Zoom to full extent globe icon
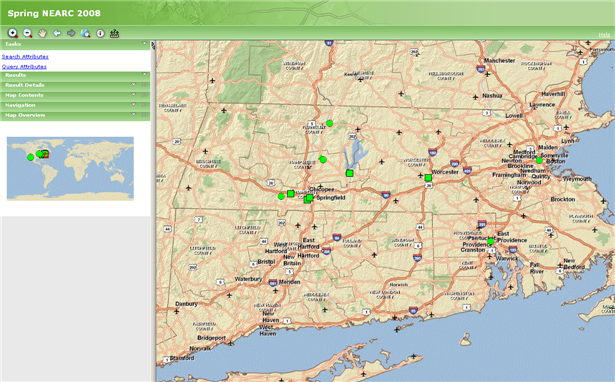615x382 pixels. [x=86, y=33]
